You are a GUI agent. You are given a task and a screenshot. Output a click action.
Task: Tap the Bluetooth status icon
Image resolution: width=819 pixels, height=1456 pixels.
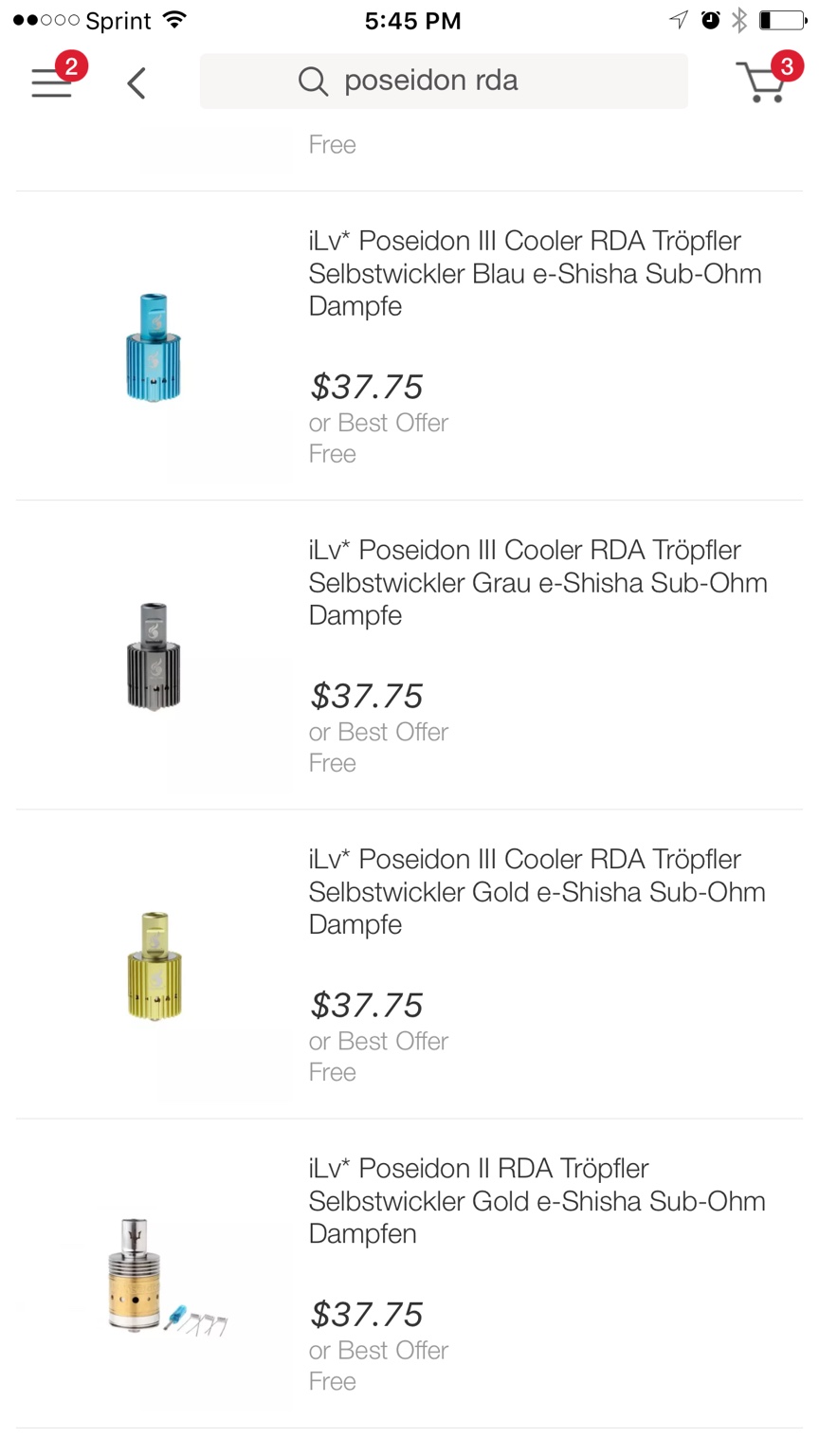coord(739,20)
